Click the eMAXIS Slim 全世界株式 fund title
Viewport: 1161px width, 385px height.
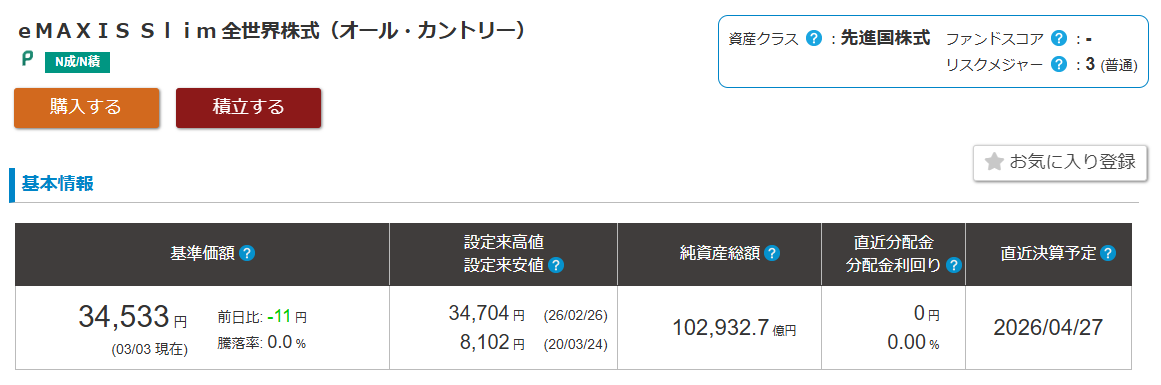[x=272, y=31]
